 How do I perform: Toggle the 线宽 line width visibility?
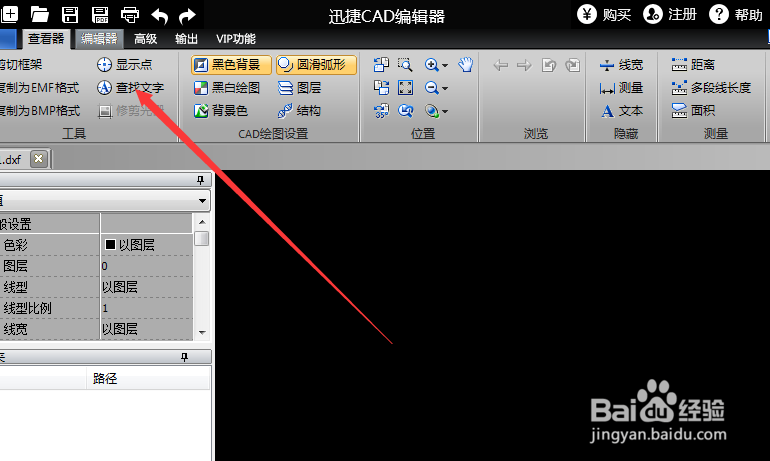coord(621,64)
